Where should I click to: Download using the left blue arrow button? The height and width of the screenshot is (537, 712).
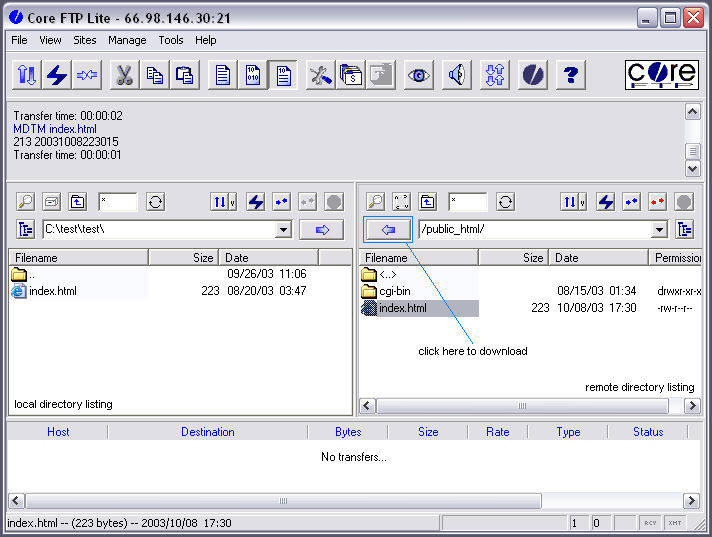click(x=389, y=230)
